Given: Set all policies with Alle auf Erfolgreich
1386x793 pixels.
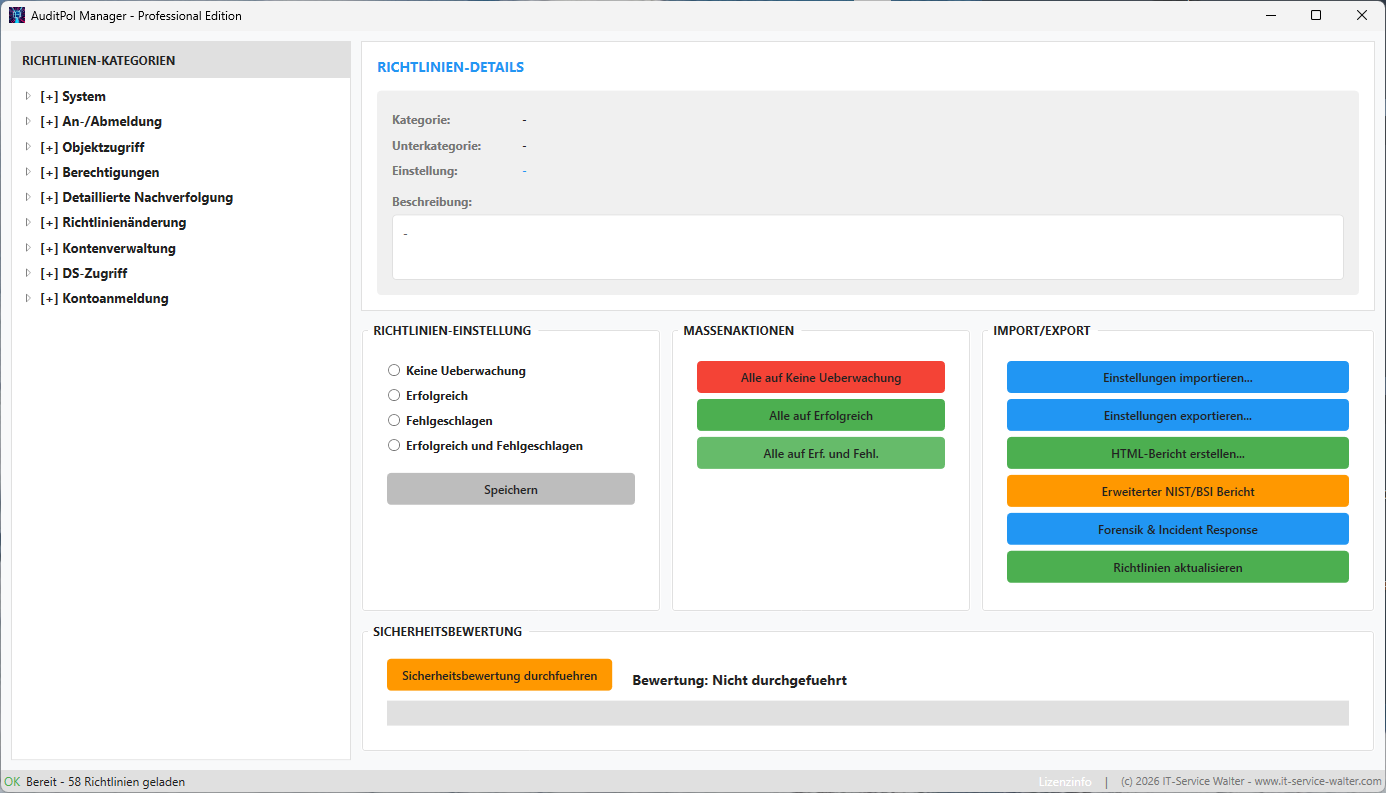Looking at the screenshot, I should coord(820,415).
